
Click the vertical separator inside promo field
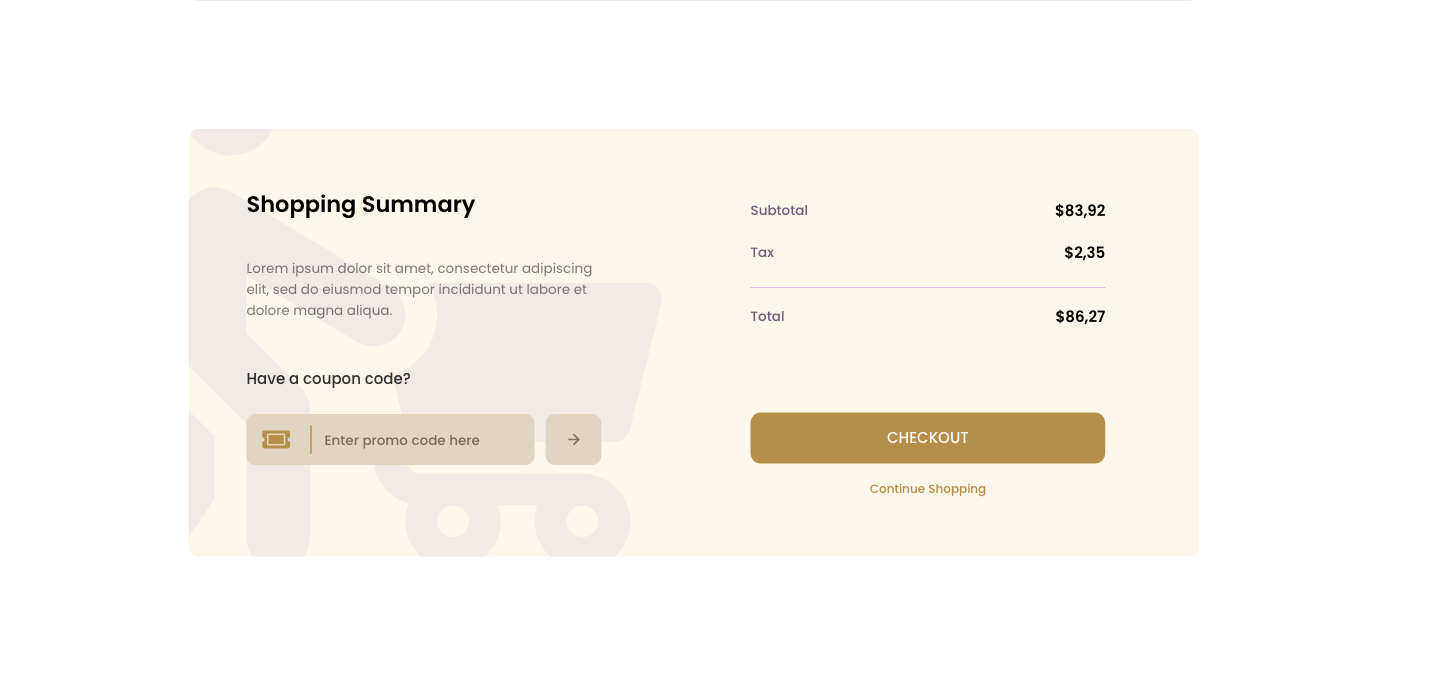tap(311, 440)
